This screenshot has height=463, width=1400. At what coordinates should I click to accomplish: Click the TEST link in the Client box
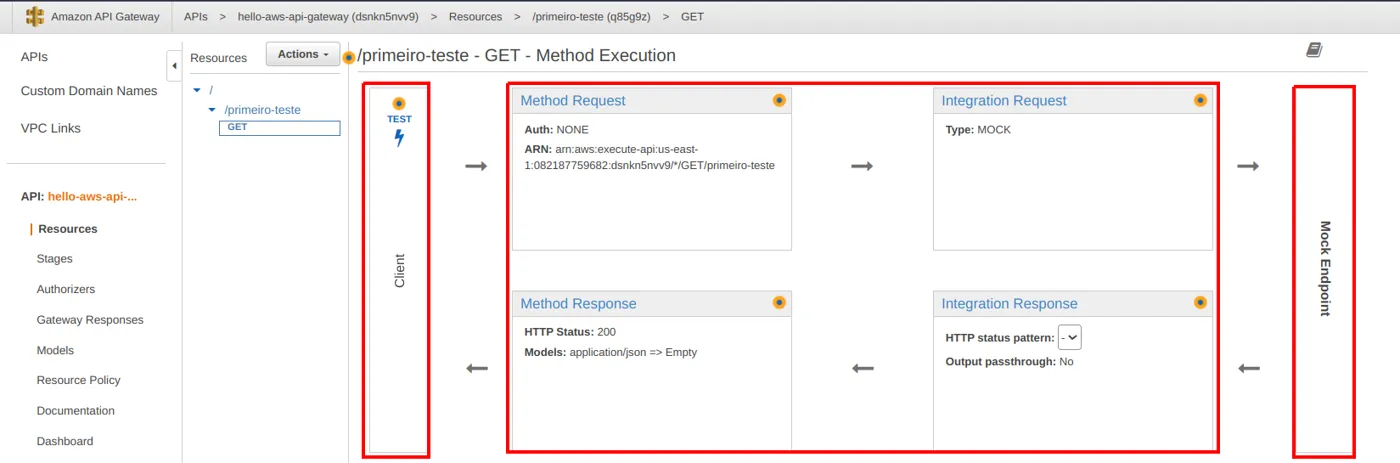pyautogui.click(x=399, y=119)
